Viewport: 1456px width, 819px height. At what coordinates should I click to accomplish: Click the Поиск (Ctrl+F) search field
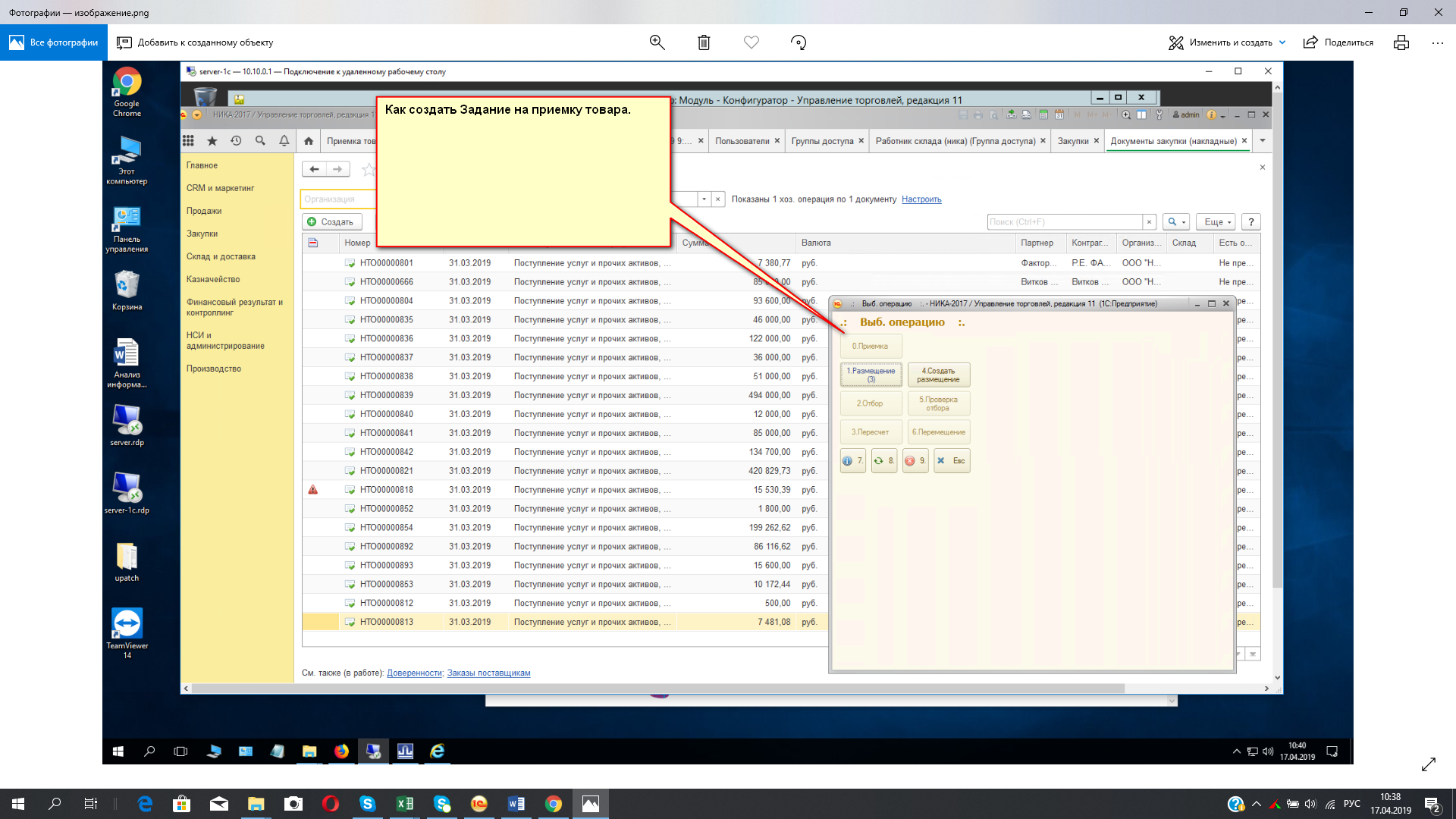click(x=1063, y=221)
